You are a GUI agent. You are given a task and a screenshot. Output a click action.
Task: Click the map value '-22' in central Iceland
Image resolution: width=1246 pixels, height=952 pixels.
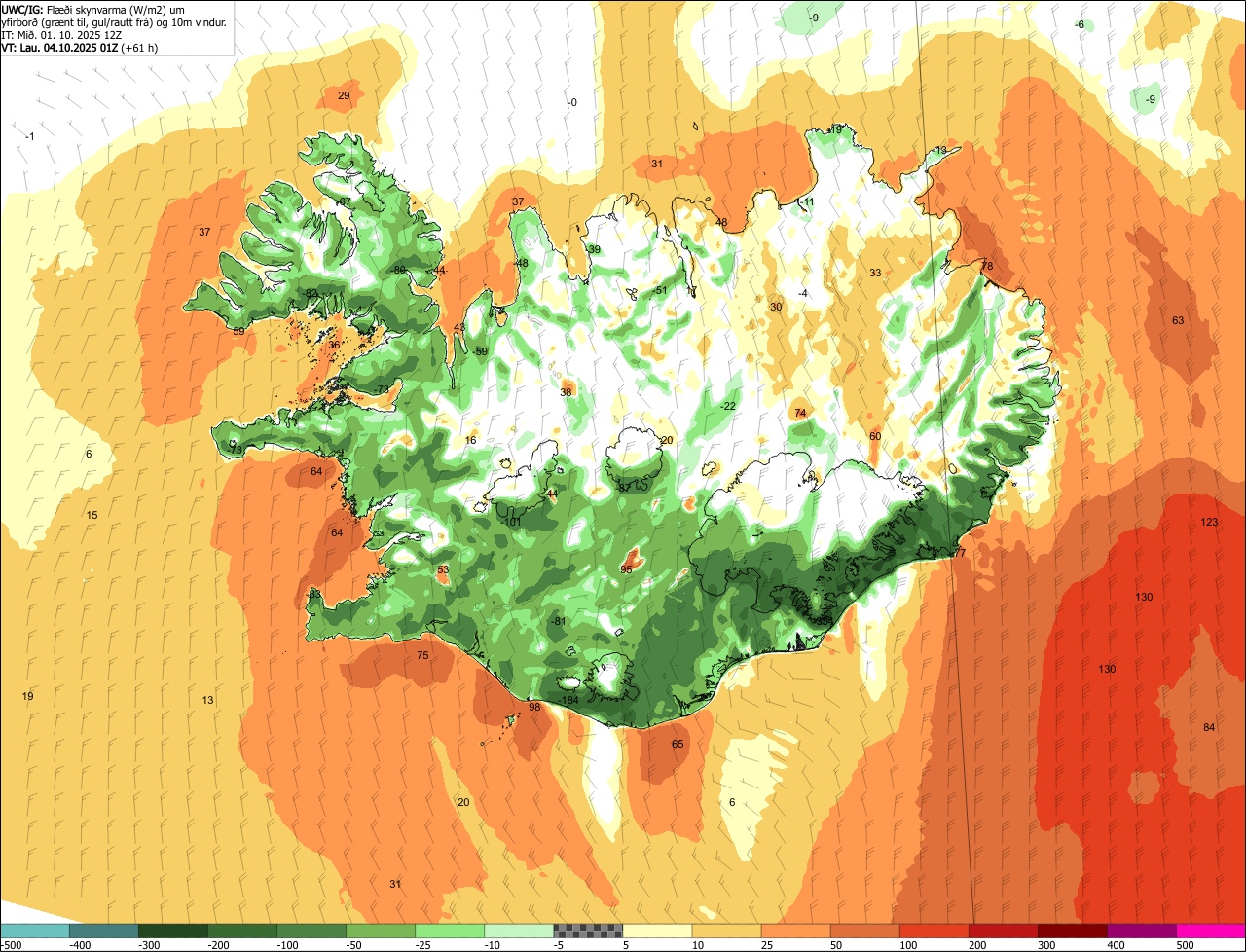(x=728, y=407)
